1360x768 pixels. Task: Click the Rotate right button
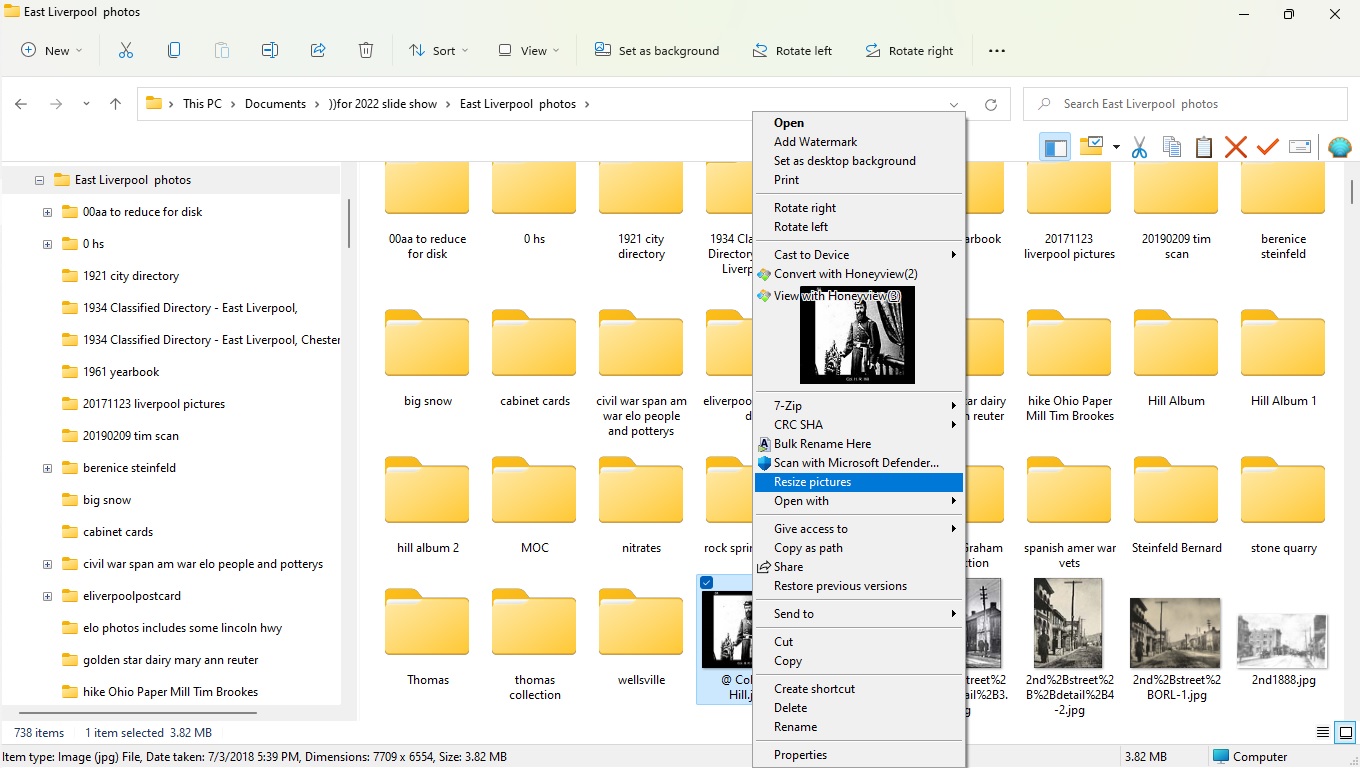click(x=909, y=51)
